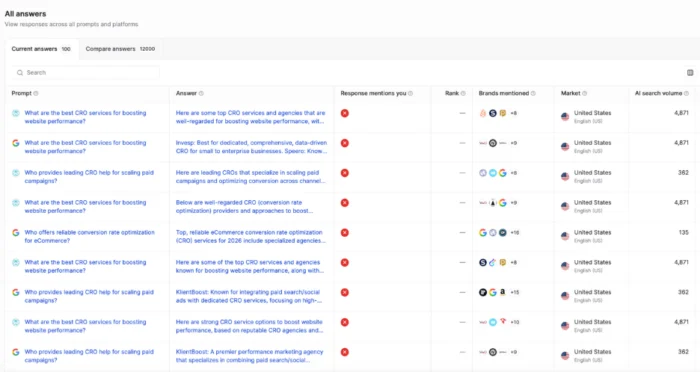Select the AI search volume value 135
Screen dimensions: 700x372
coord(683,232)
